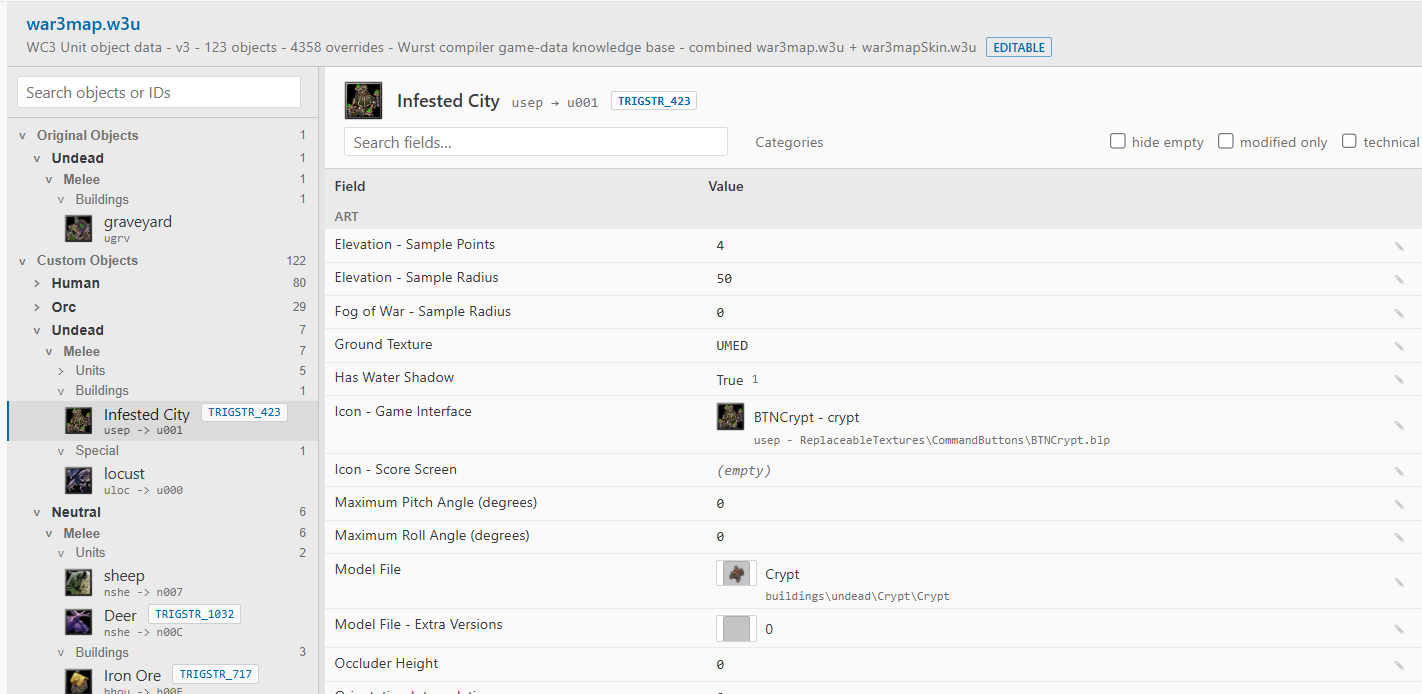Expand Units under custom Undead Melee
The width and height of the screenshot is (1422, 694).
[61, 371]
